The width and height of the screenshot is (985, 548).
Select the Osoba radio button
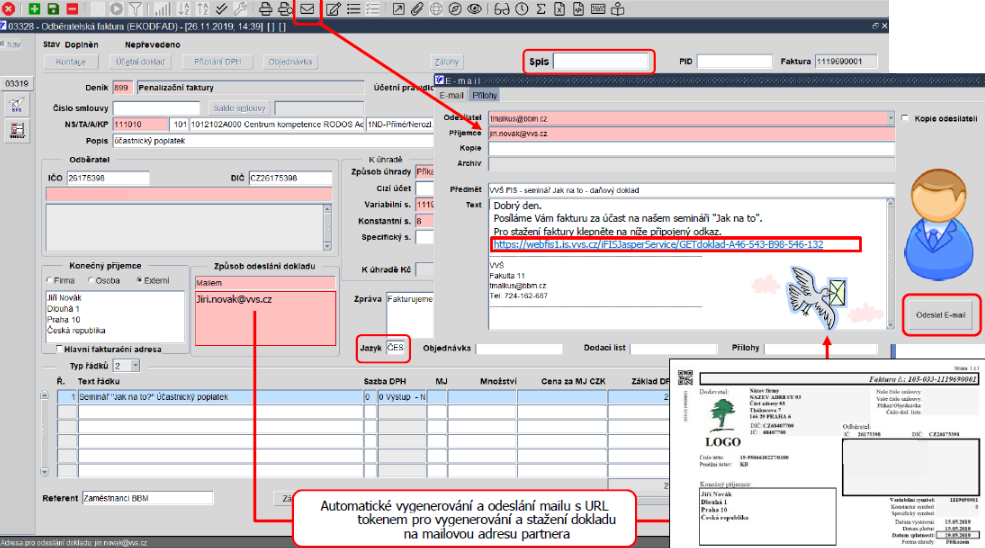coord(90,280)
